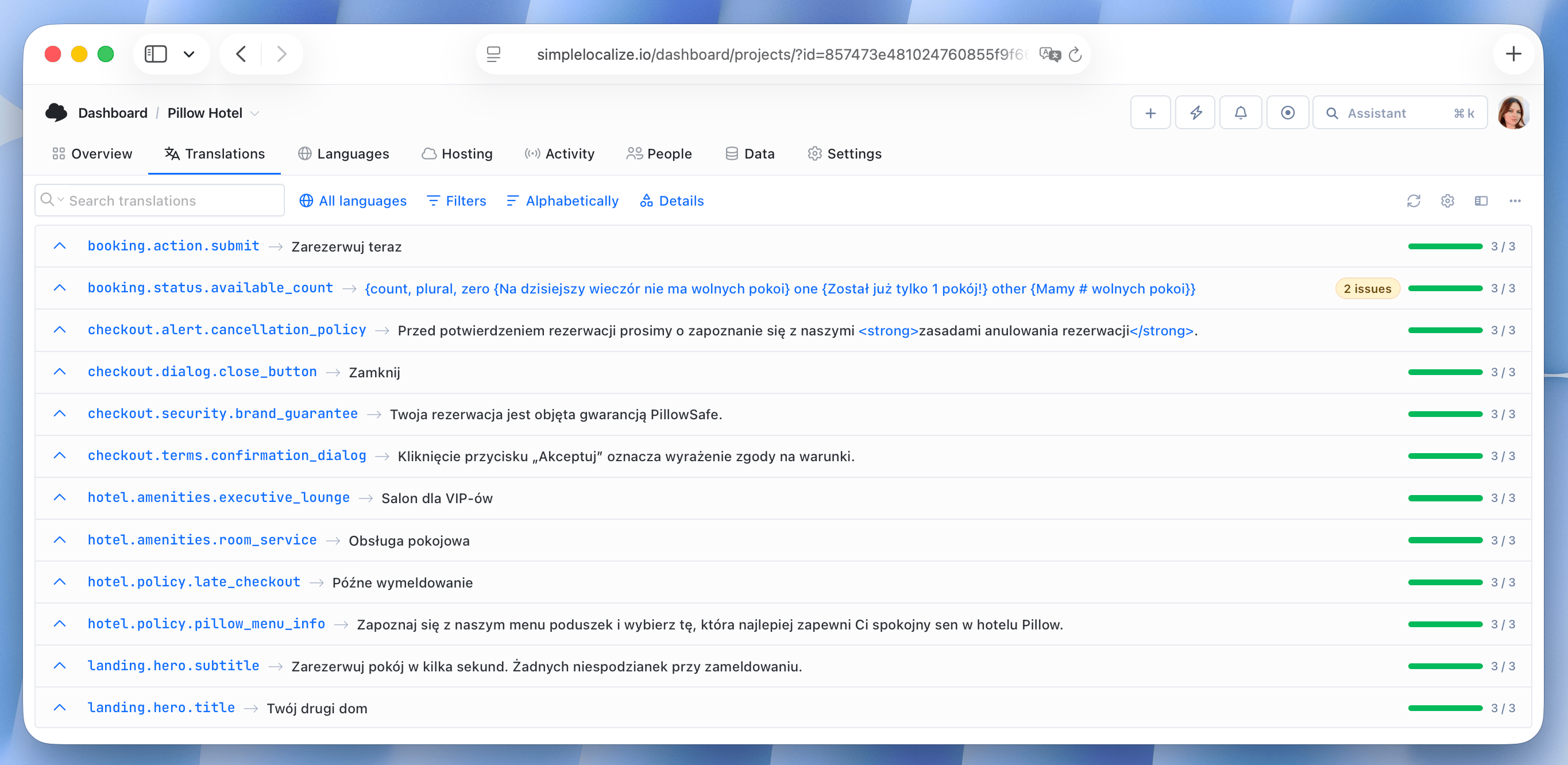Screen dimensions: 1568x765
Task: Open the Assistant search box
Action: coord(1399,113)
